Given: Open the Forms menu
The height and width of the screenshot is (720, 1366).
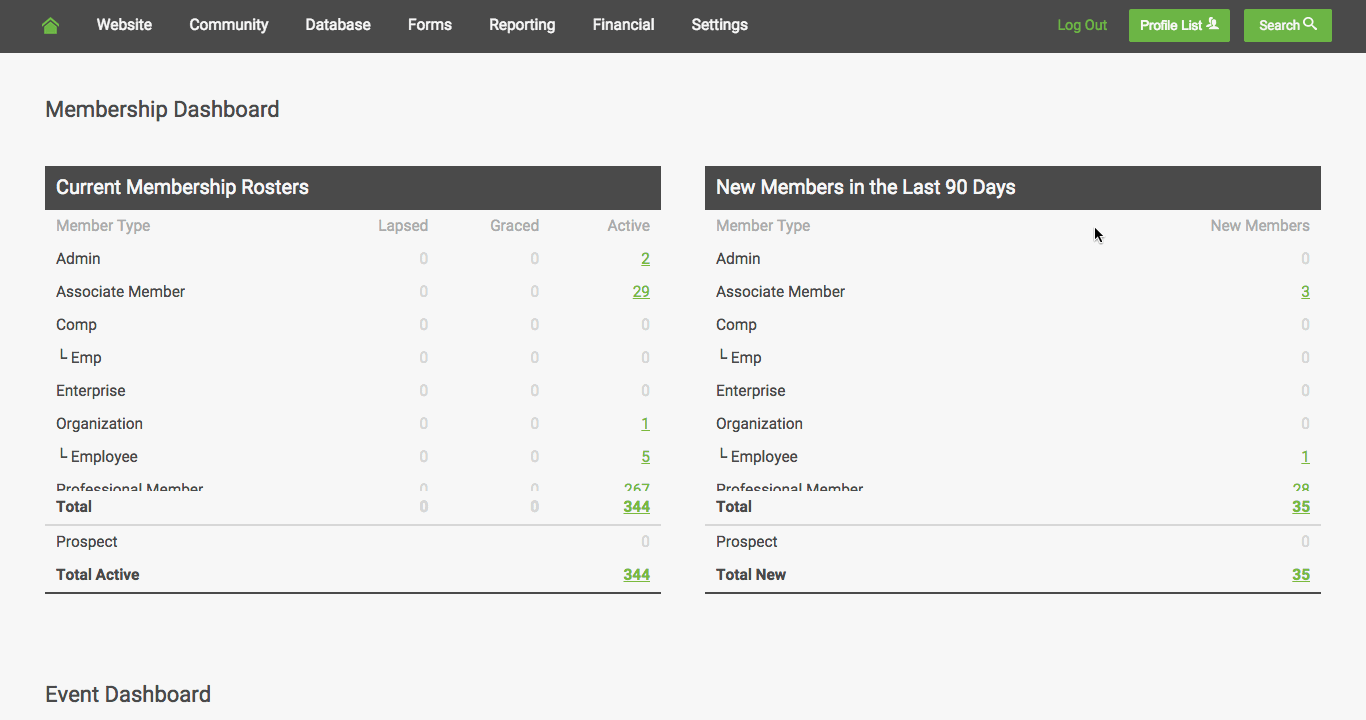Looking at the screenshot, I should 430,25.
